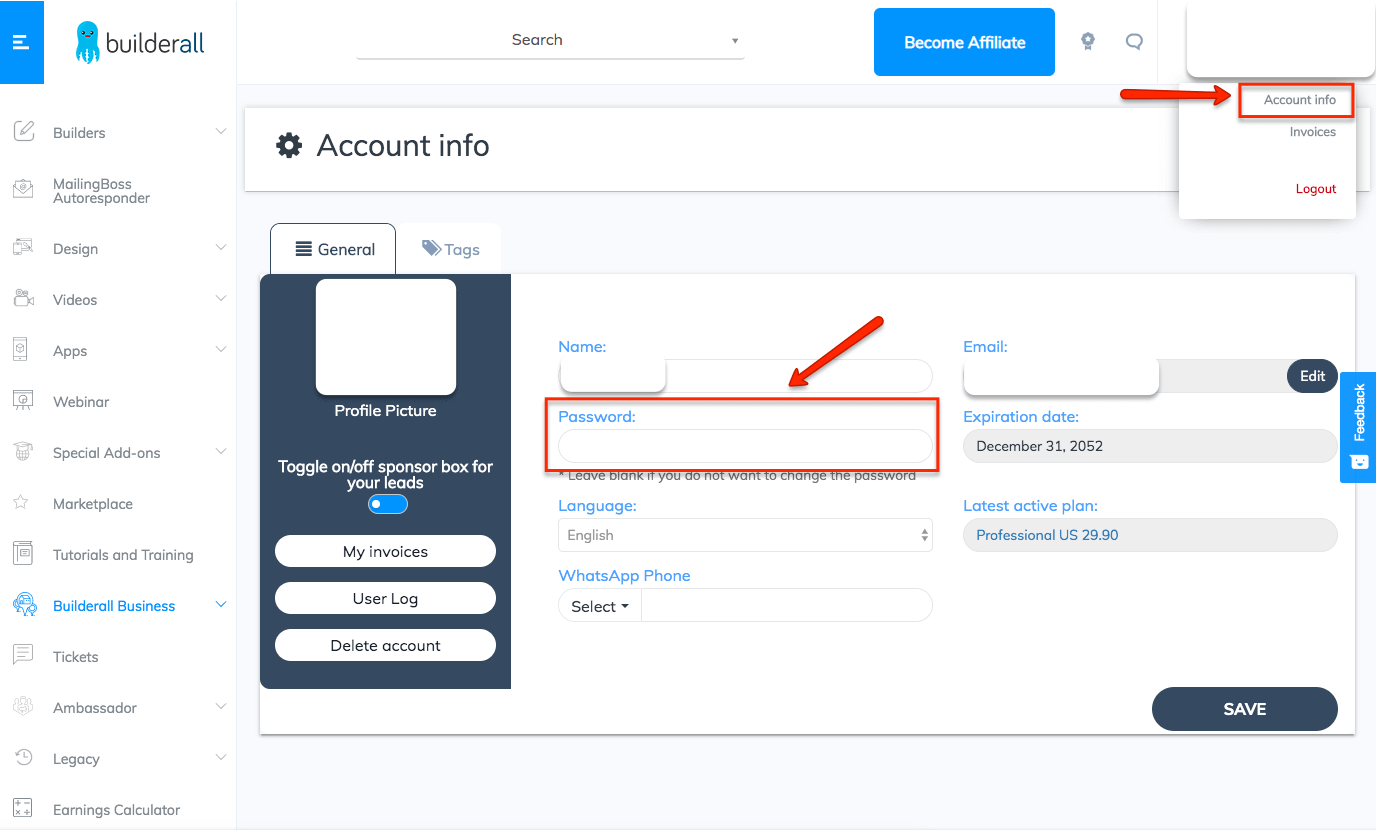Click the Delete account button
The image size is (1376, 830).
(x=385, y=645)
